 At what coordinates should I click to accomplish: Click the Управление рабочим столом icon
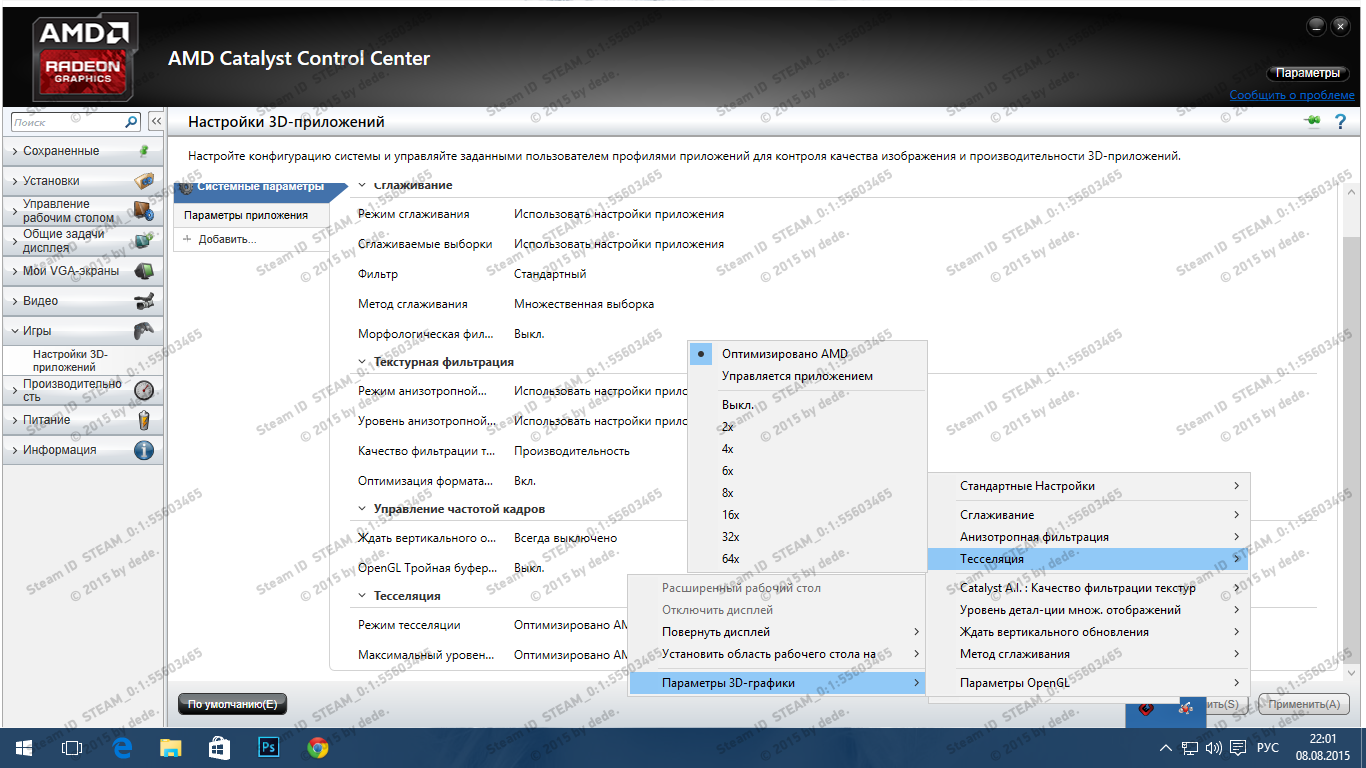[144, 211]
